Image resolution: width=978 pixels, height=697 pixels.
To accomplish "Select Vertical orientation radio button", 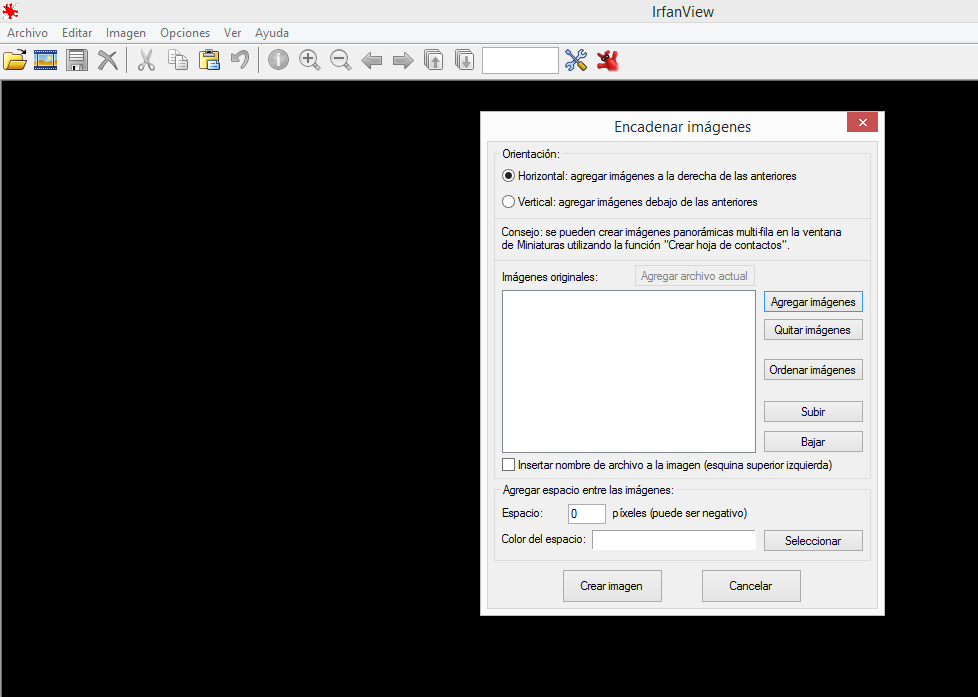I will click(x=508, y=202).
